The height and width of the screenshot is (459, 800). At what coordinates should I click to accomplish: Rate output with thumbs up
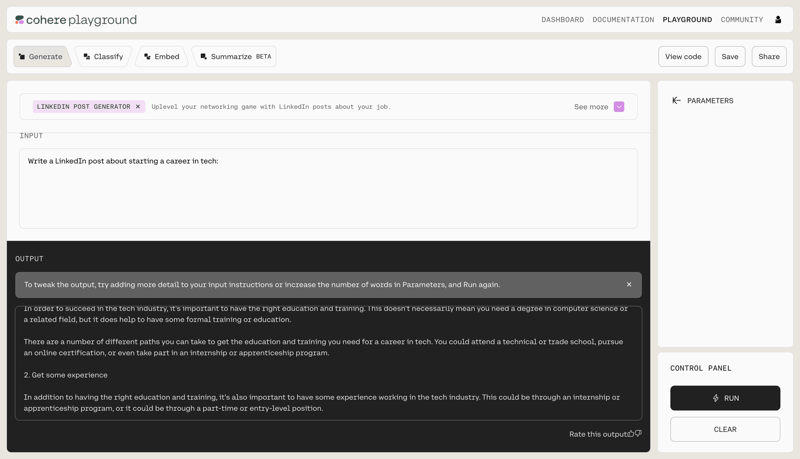click(x=631, y=434)
